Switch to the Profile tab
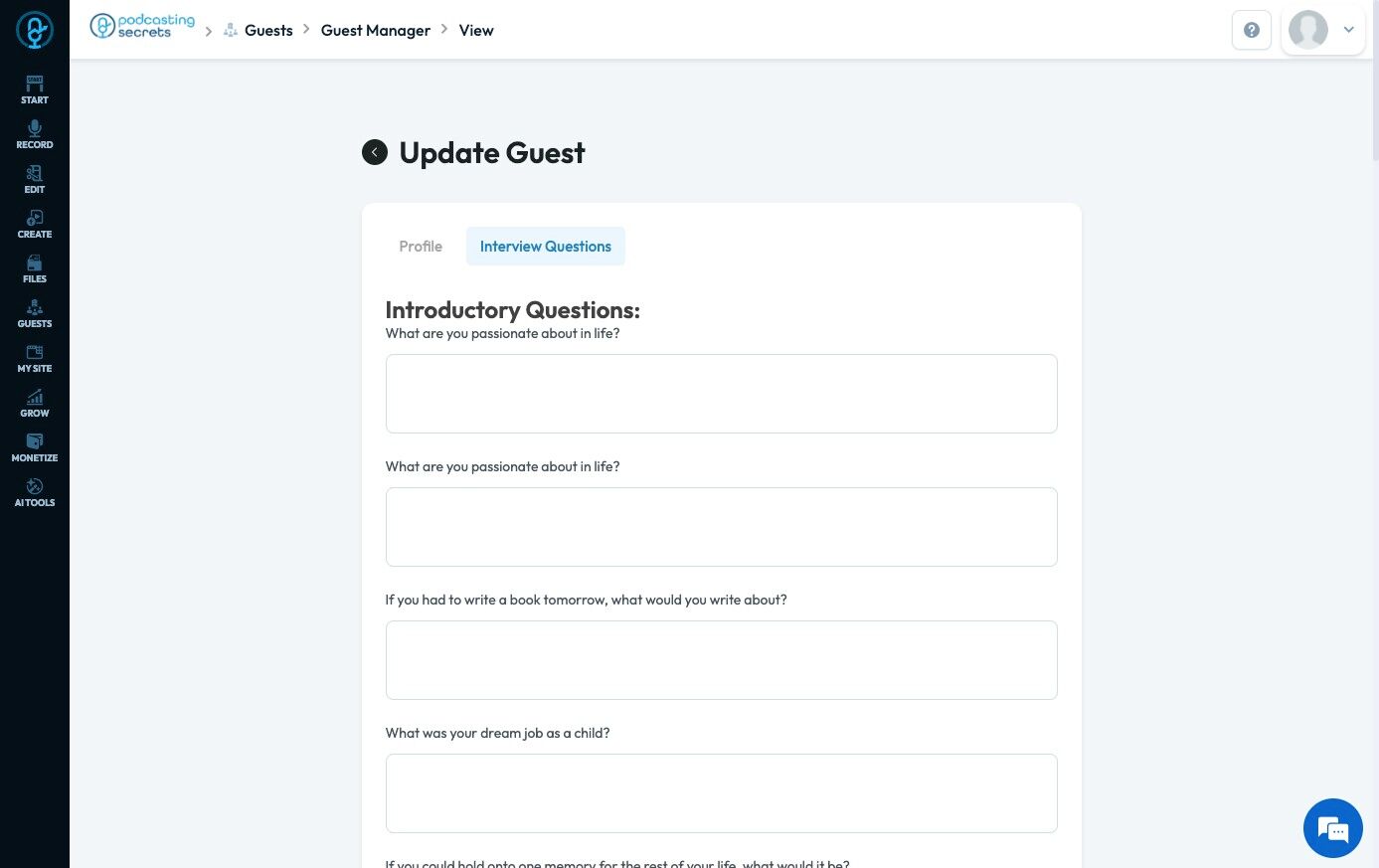This screenshot has width=1379, height=868. click(421, 247)
